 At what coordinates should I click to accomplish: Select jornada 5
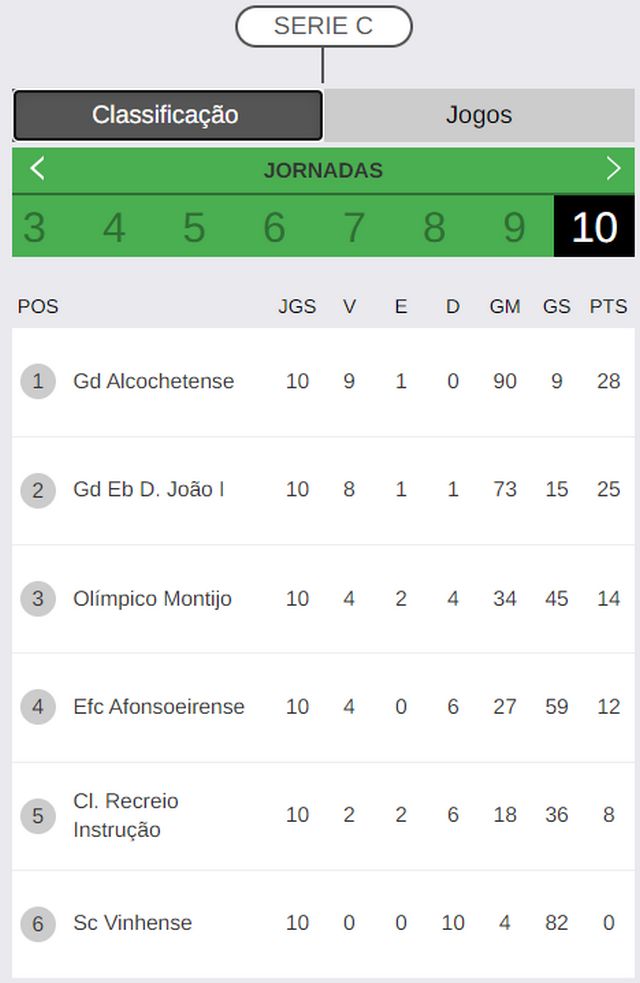(194, 226)
